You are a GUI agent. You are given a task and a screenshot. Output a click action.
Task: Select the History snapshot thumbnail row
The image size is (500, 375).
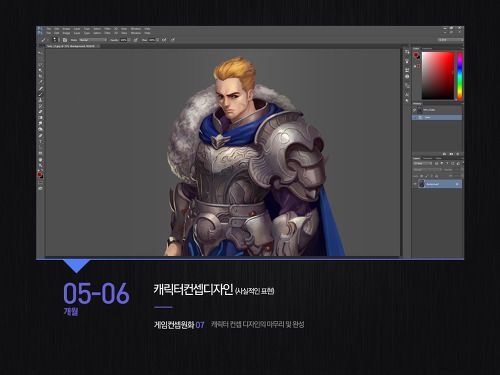(x=437, y=110)
